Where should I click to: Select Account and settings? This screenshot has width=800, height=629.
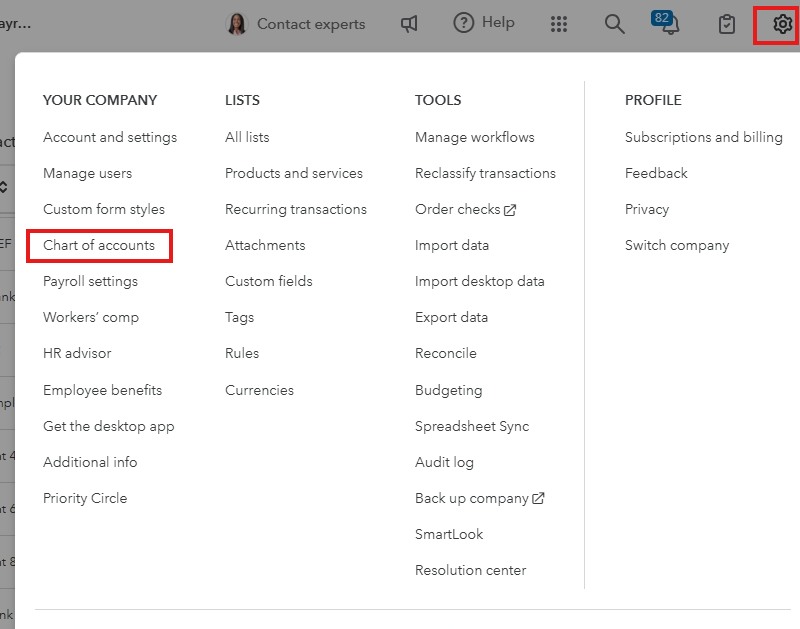point(110,137)
